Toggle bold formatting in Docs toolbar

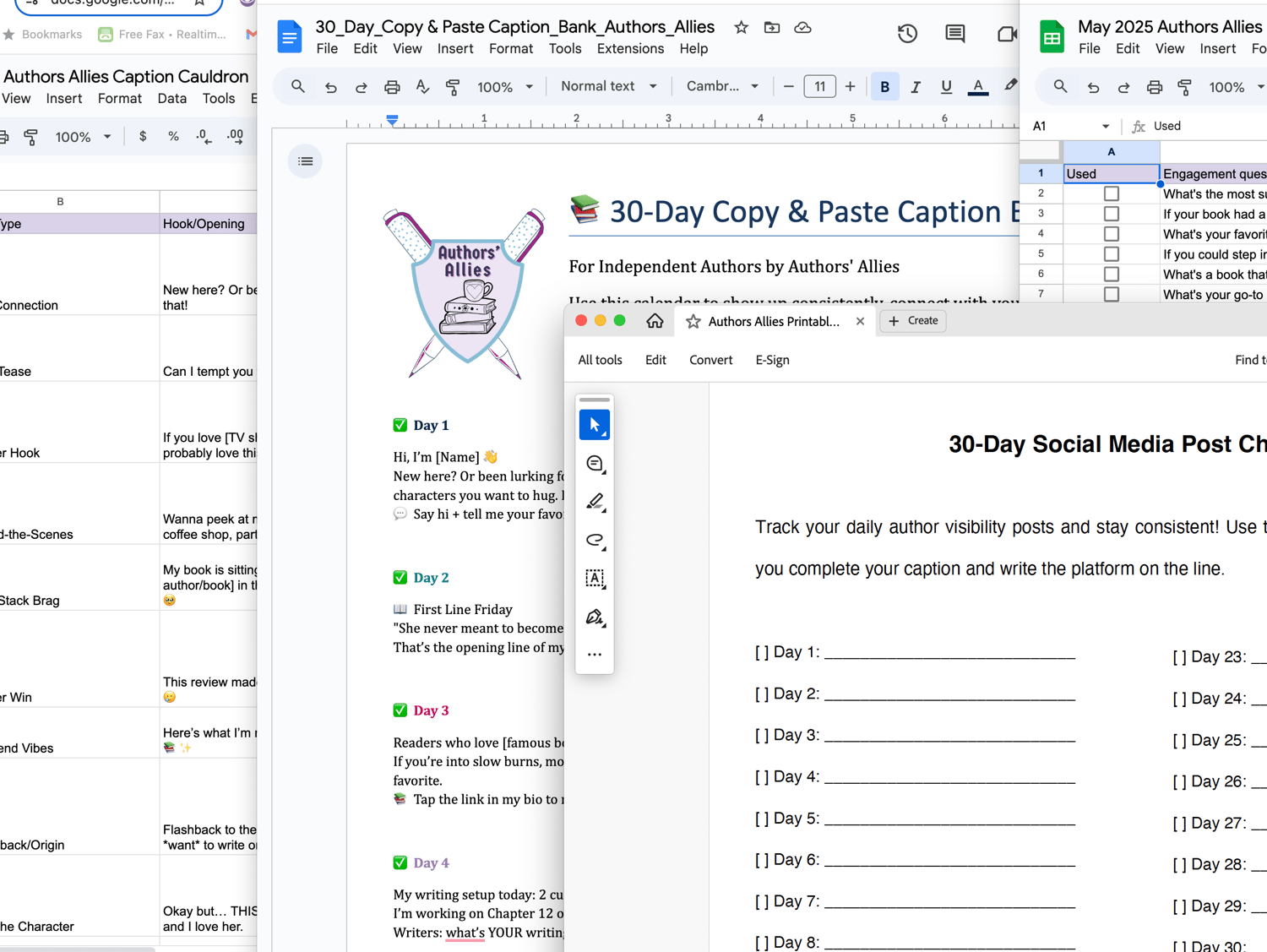(x=884, y=86)
